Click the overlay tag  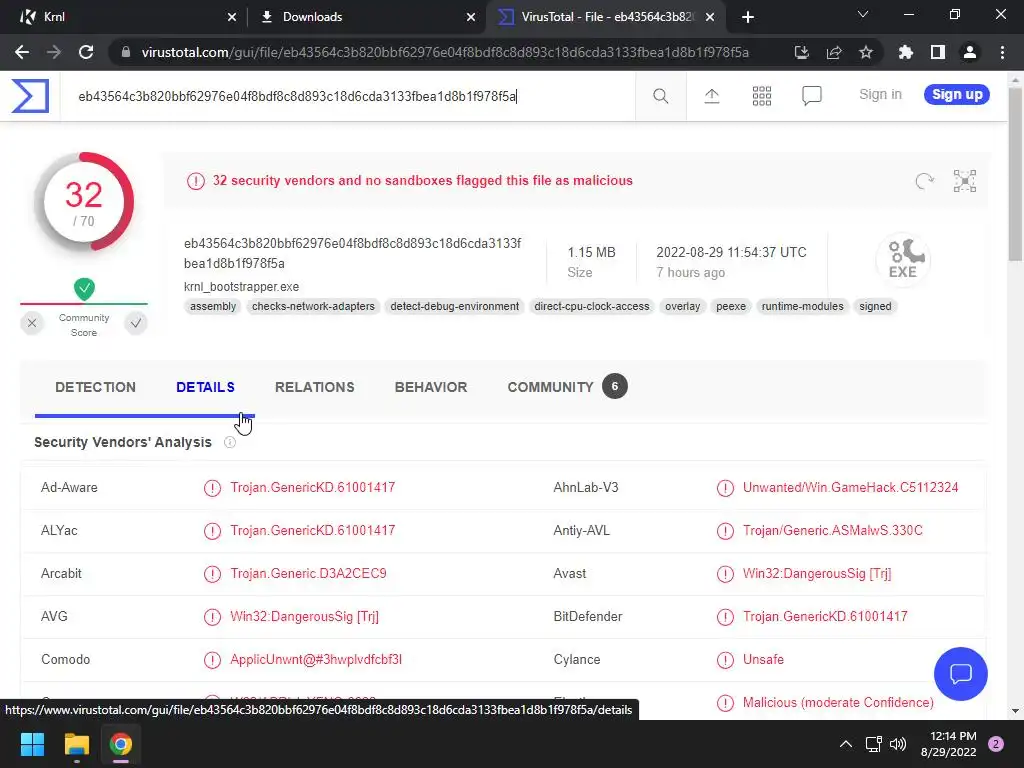[x=682, y=306]
